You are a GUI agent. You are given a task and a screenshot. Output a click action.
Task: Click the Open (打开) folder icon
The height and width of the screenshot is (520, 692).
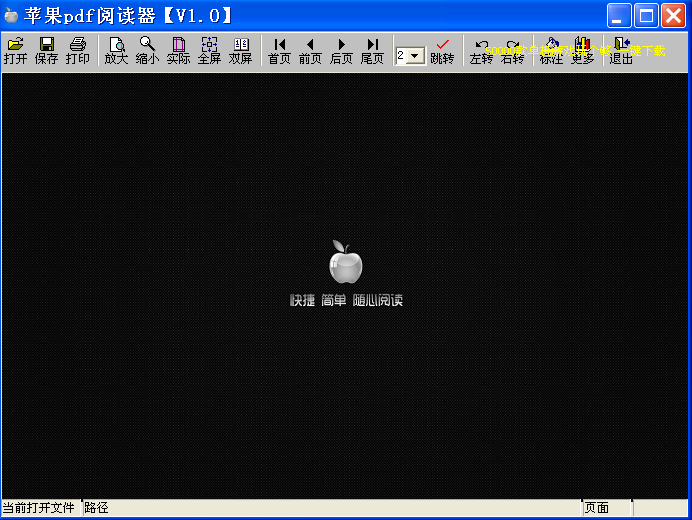(x=15, y=51)
